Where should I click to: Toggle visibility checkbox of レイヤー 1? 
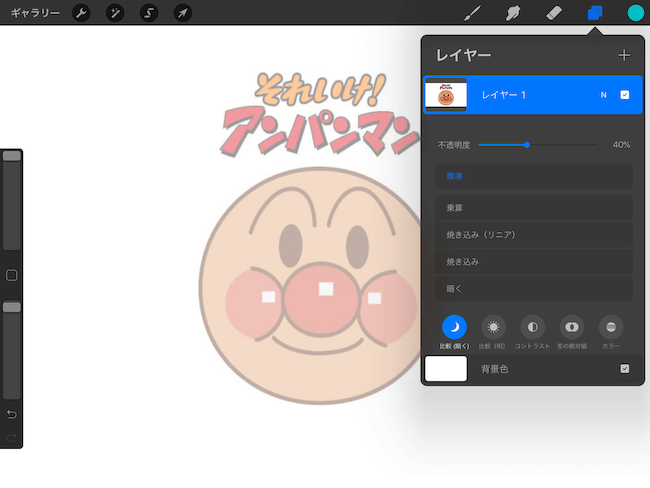coord(625,95)
